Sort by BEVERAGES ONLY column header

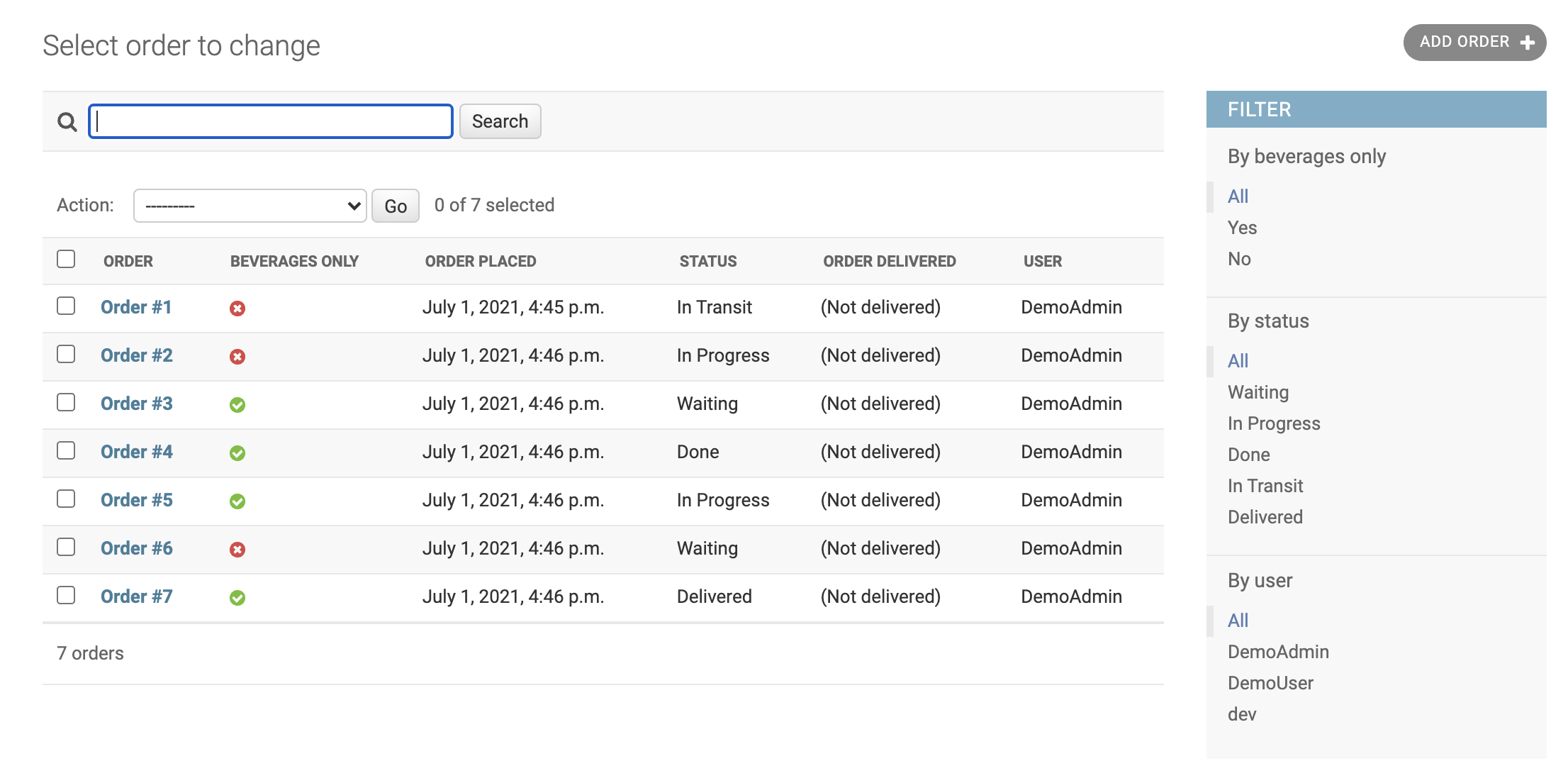[294, 261]
